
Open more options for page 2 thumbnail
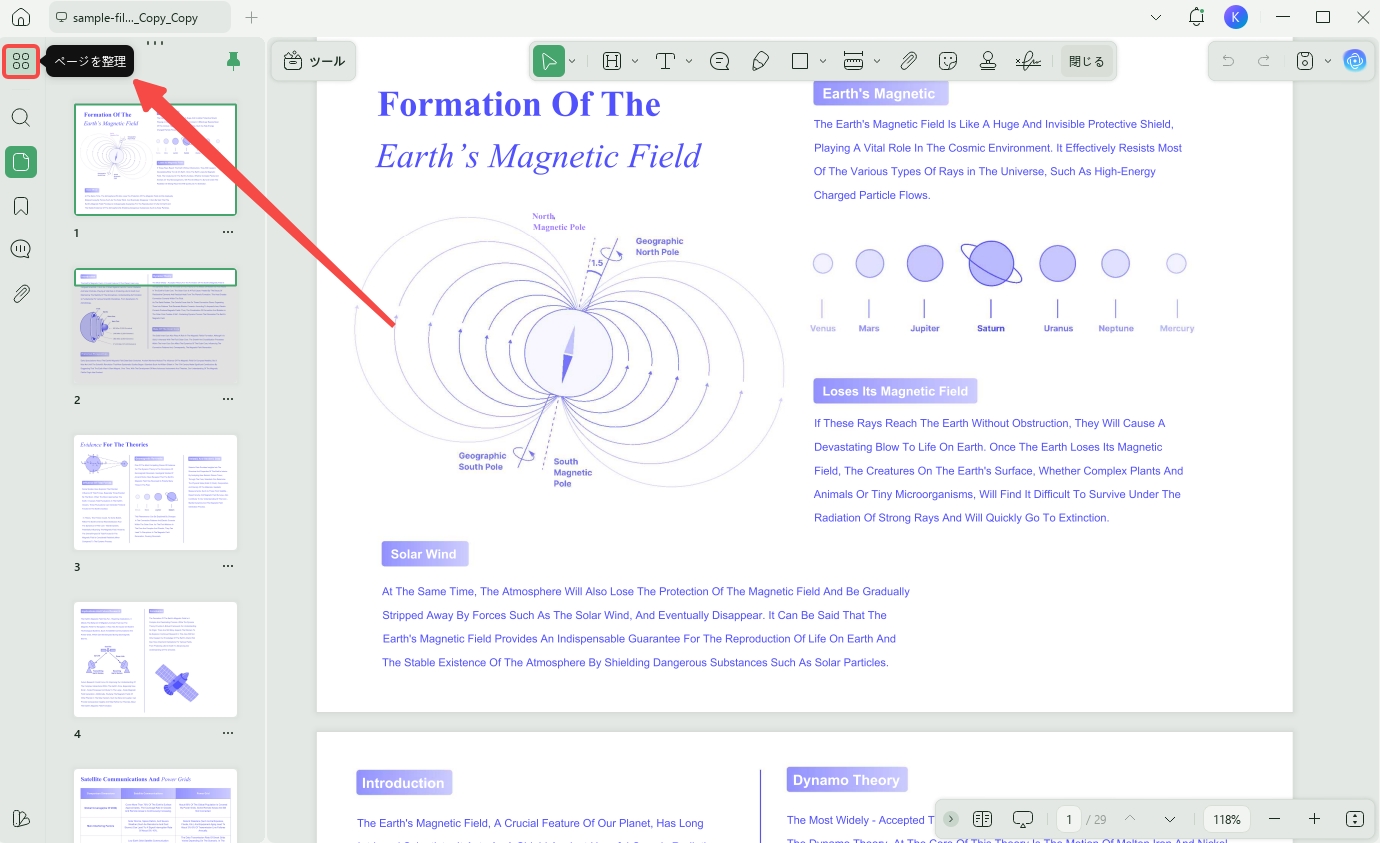(228, 399)
